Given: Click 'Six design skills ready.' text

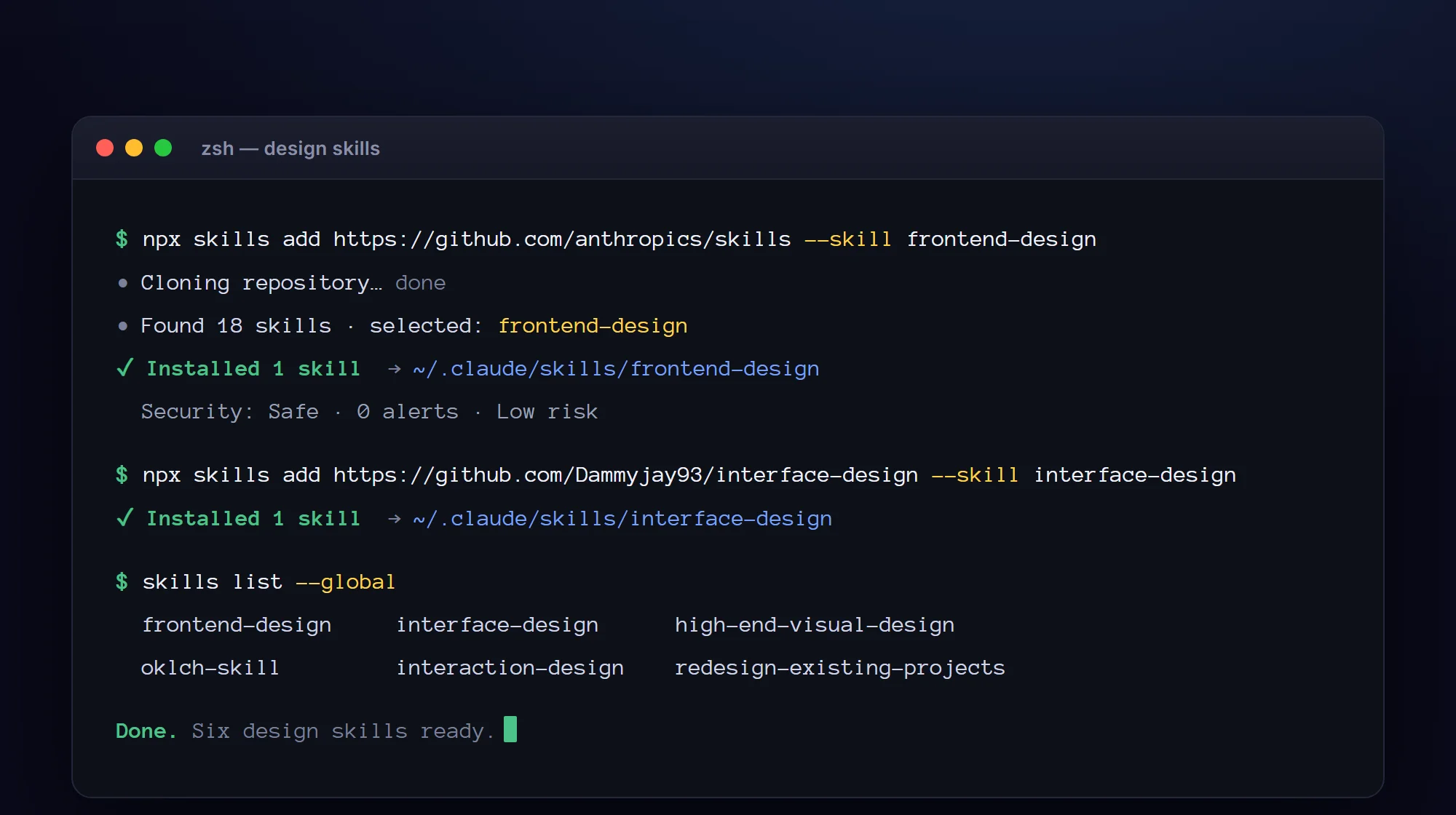Looking at the screenshot, I should tap(343, 731).
